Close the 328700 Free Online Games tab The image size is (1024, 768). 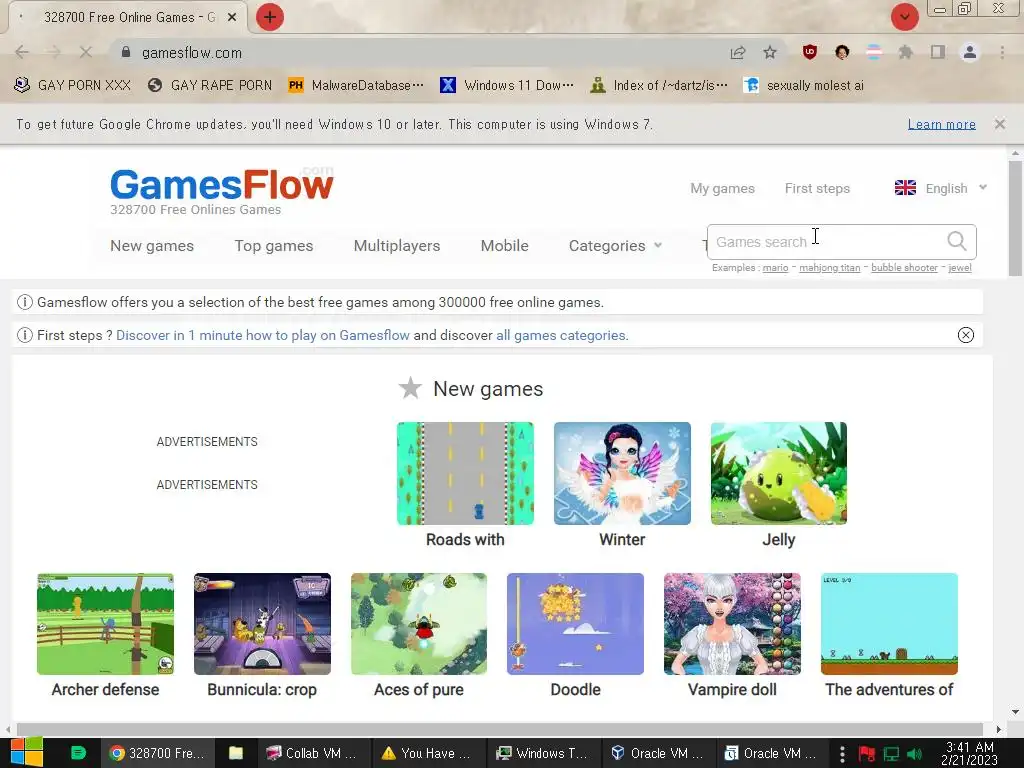tap(232, 18)
